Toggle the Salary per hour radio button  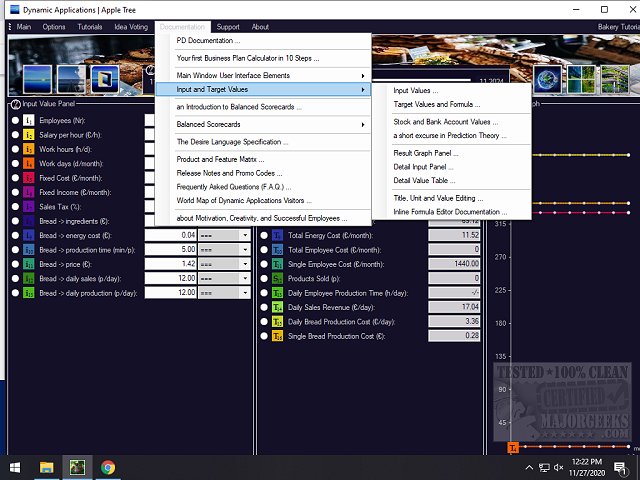coord(16,135)
